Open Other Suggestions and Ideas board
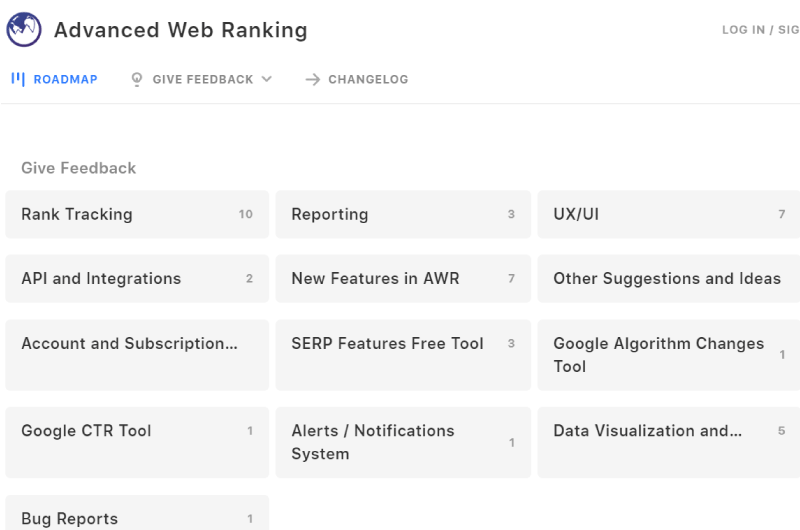Viewport: 800px width, 530px height. click(669, 279)
